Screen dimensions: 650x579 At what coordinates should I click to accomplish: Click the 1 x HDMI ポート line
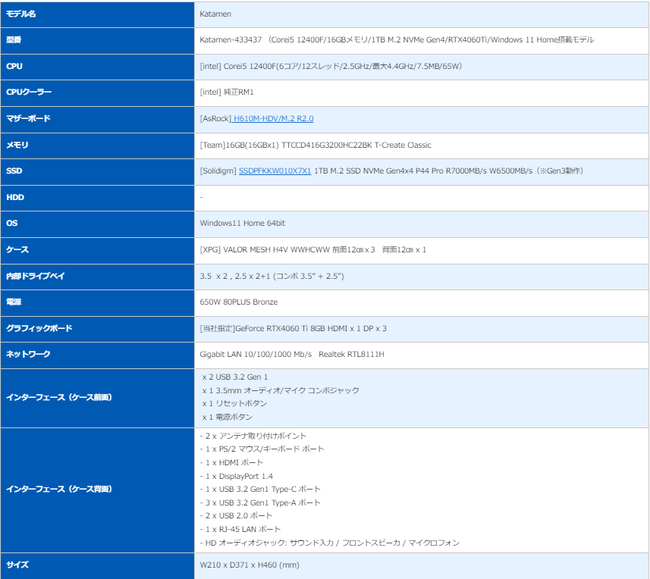(x=232, y=463)
